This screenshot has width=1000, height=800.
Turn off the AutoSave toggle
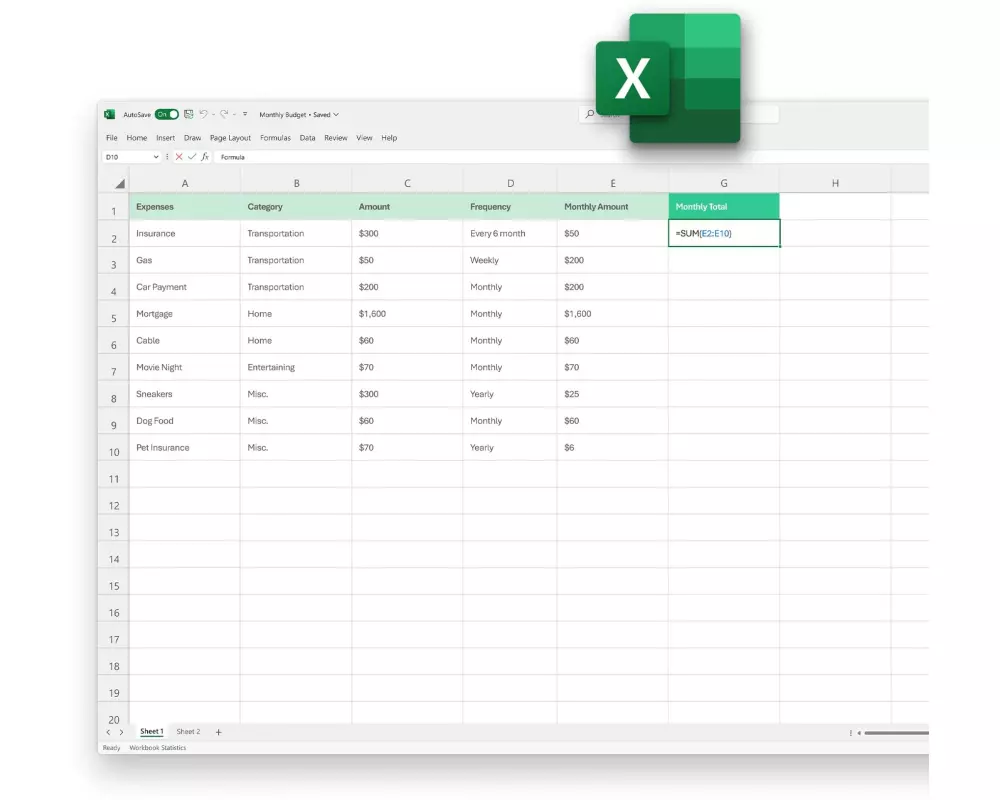(x=167, y=115)
